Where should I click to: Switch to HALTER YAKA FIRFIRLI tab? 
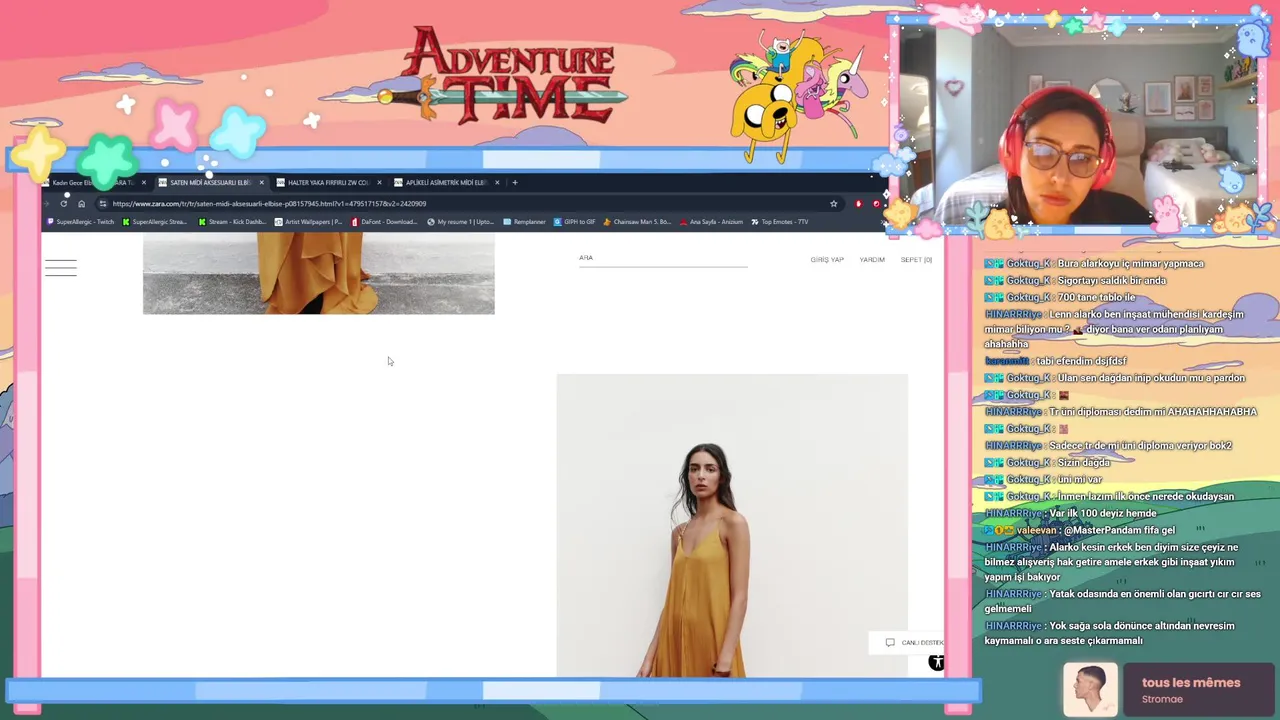pos(326,183)
